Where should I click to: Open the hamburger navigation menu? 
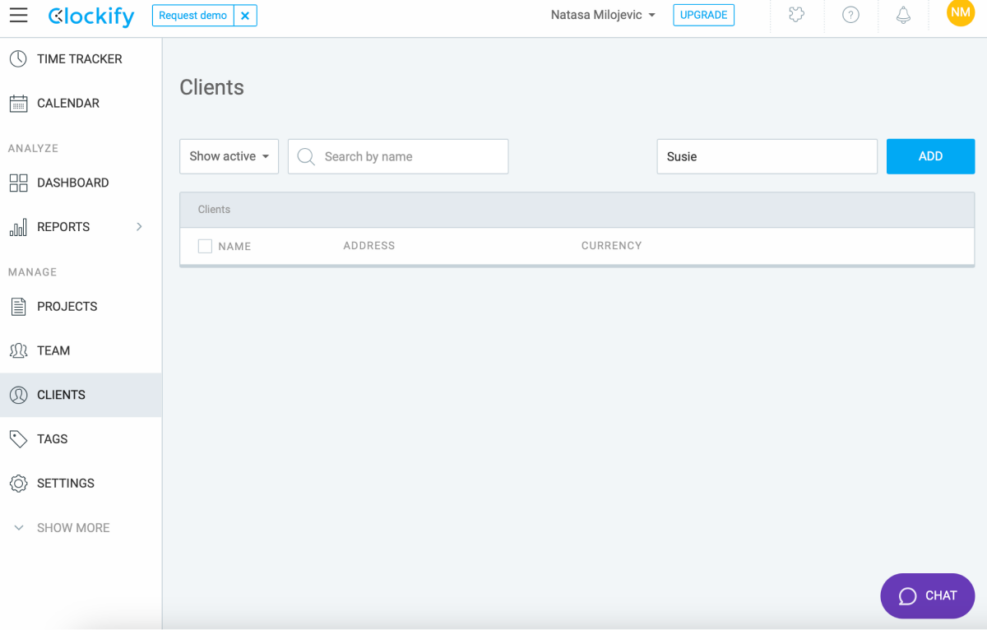(18, 15)
